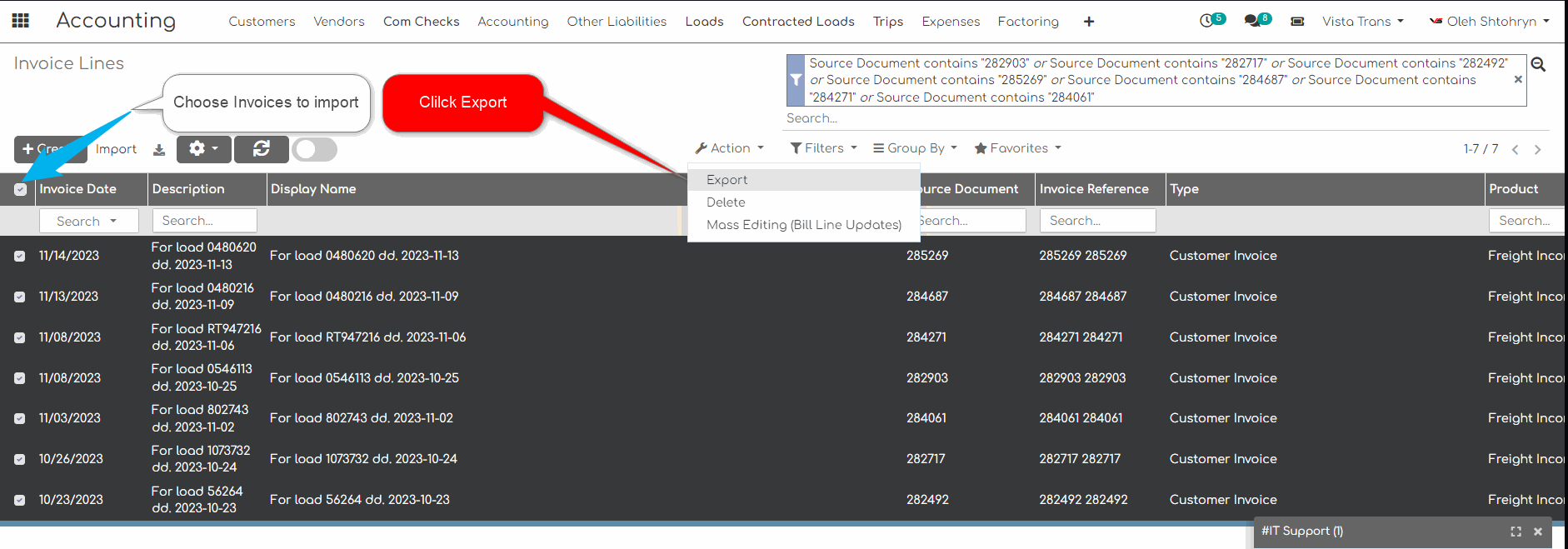Open the Factoring menu link
The image size is (1568, 549).
[x=1028, y=22]
